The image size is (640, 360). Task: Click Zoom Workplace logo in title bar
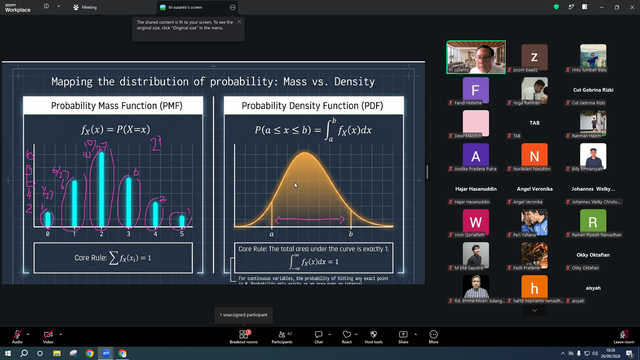pos(18,8)
